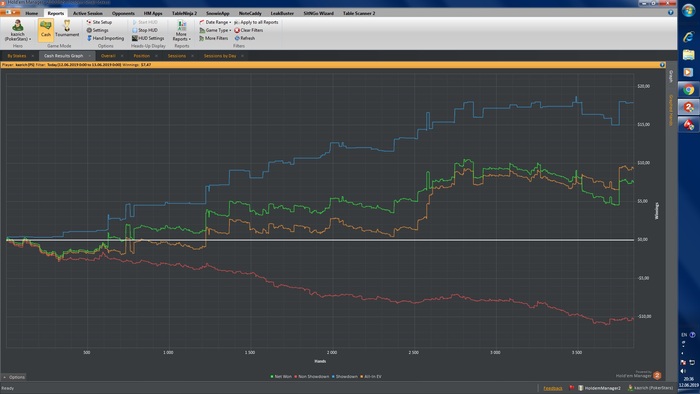
Task: Click HoldemManager2 database in status bar
Action: (600, 388)
